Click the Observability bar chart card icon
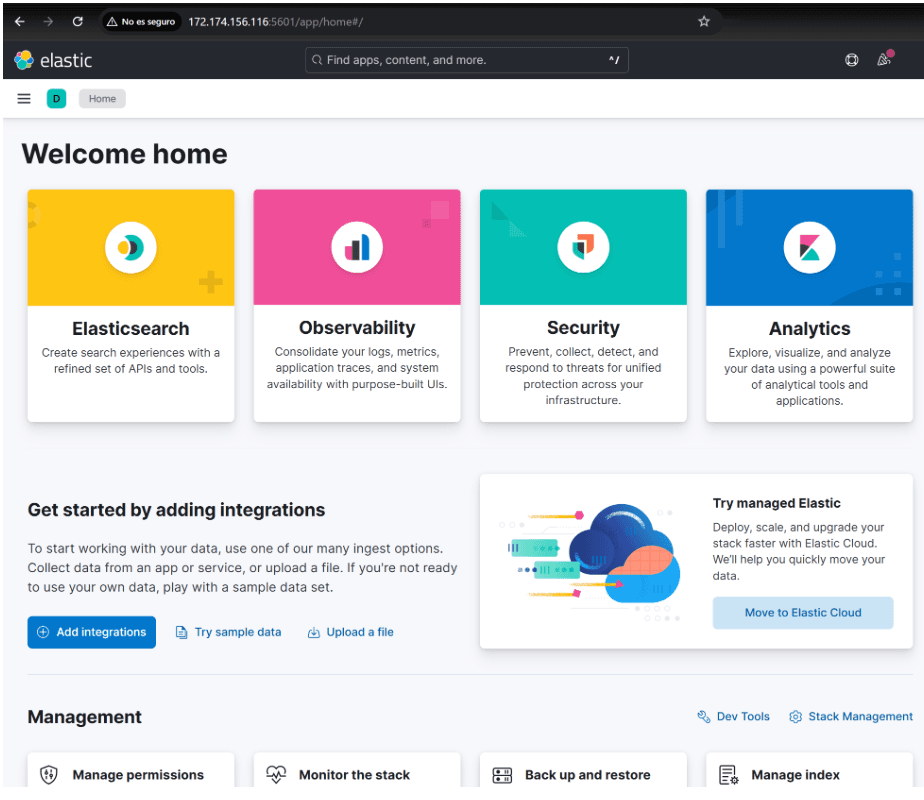Viewport: 924px width, 800px height. click(356, 246)
